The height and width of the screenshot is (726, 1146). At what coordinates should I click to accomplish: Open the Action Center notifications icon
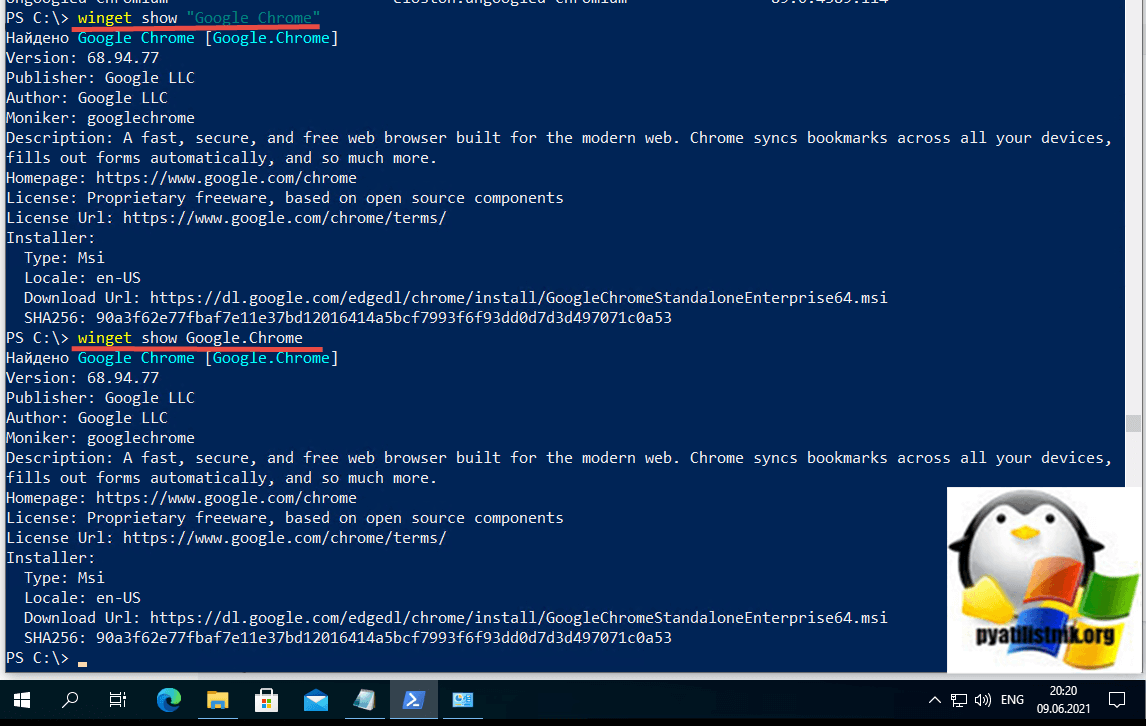[1117, 700]
